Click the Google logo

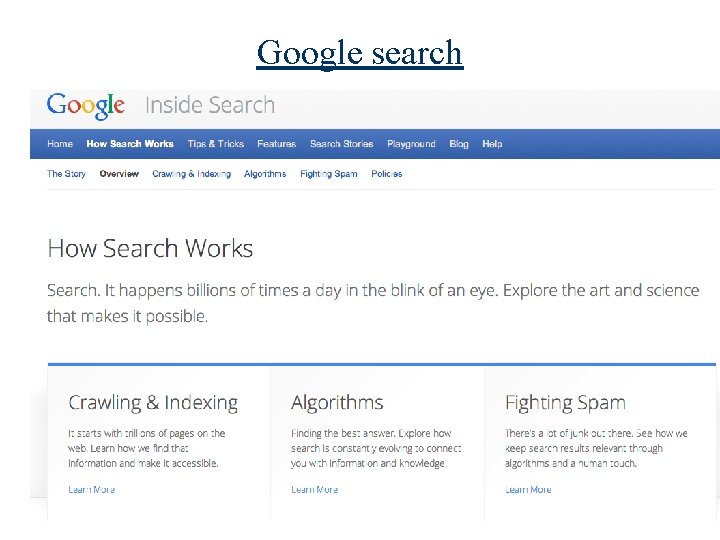tap(86, 105)
